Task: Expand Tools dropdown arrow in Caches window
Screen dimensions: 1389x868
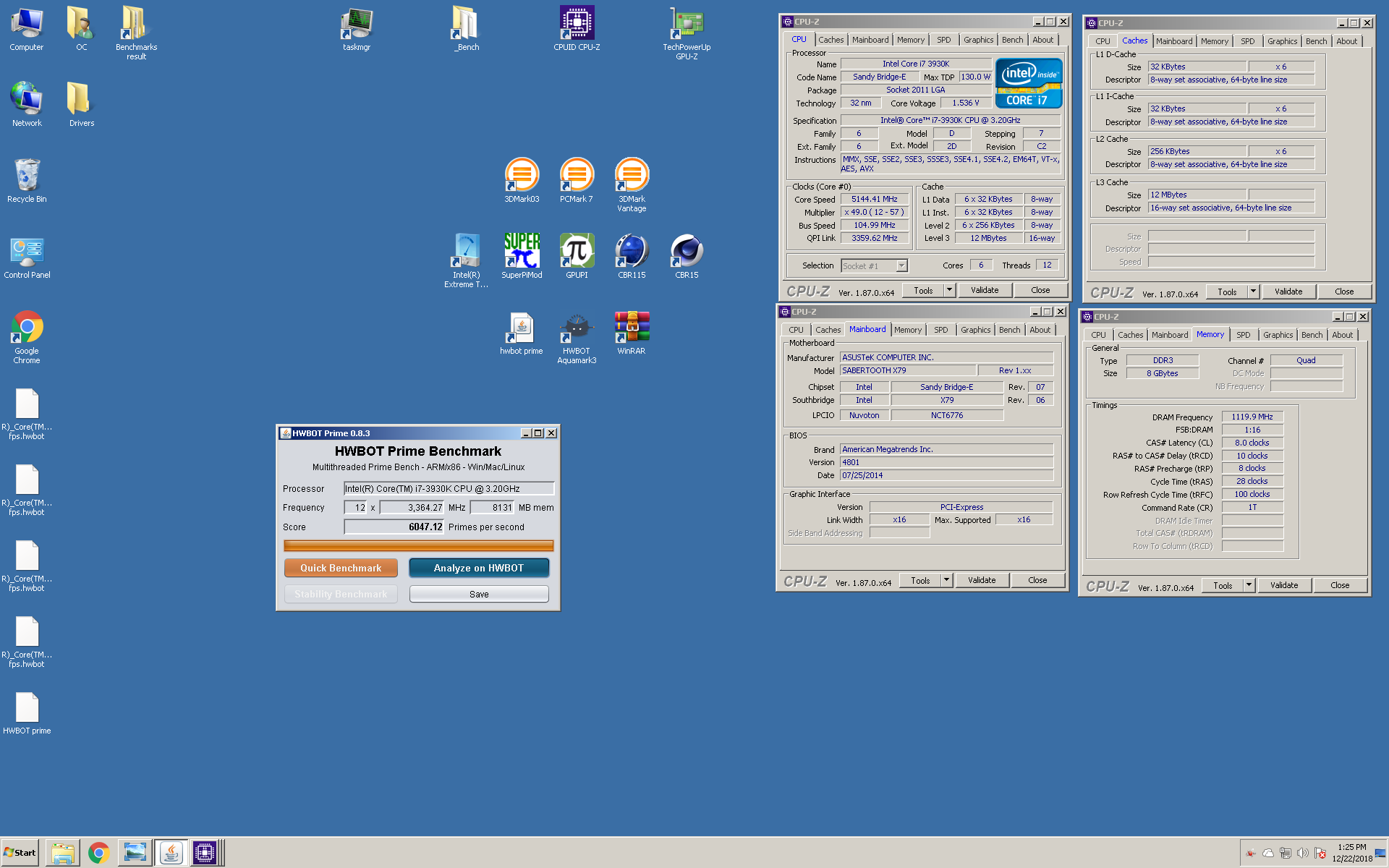Action: [1254, 292]
